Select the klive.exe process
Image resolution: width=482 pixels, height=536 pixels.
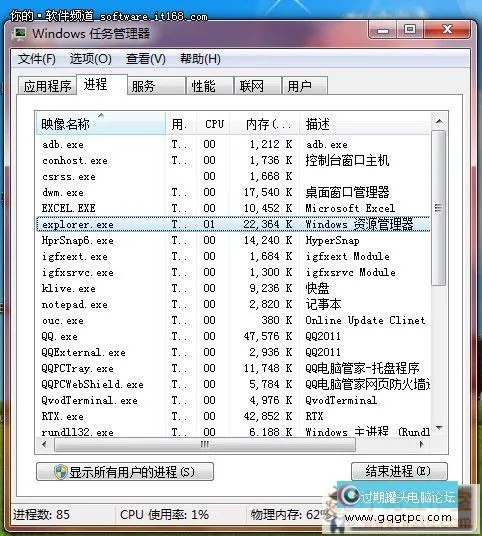[233, 288]
